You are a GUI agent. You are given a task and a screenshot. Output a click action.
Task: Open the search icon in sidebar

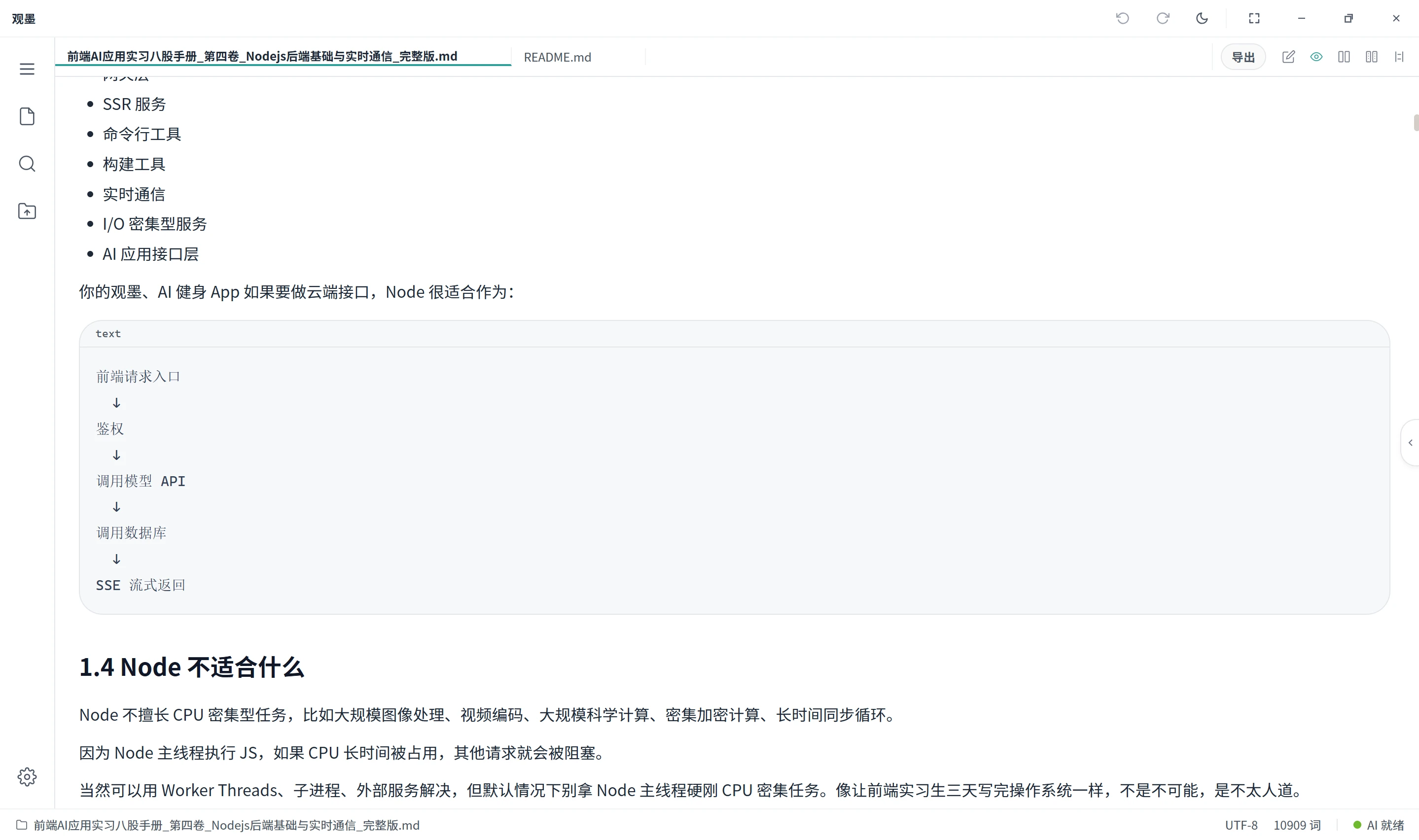[27, 164]
